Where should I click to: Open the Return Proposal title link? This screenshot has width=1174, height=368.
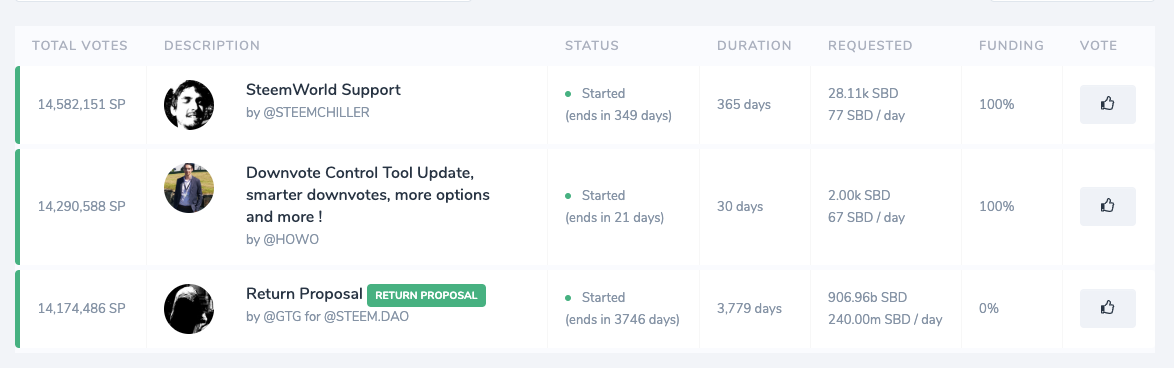pos(304,294)
